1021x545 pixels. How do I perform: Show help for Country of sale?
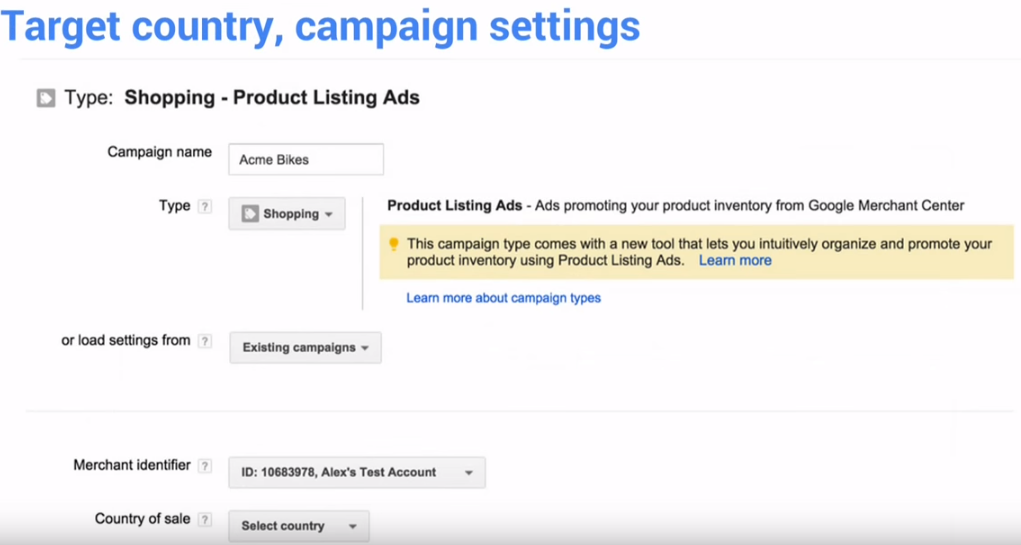(x=204, y=520)
